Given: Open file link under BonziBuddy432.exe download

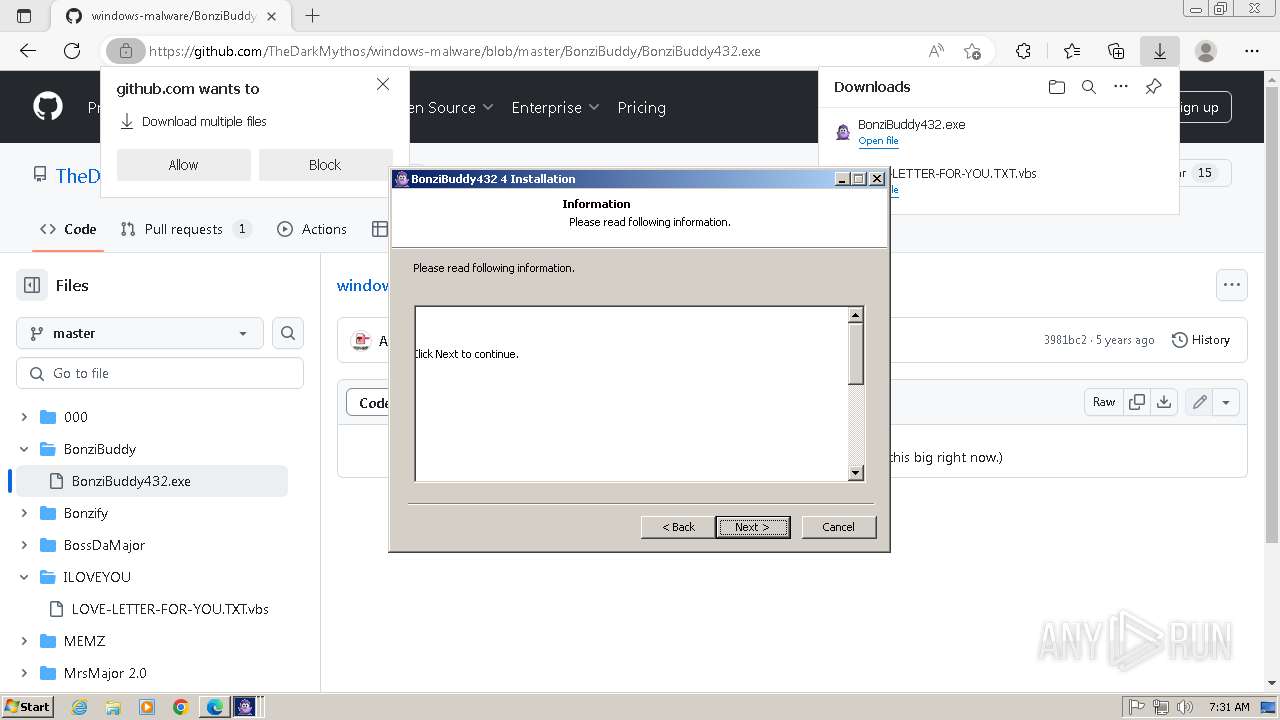Looking at the screenshot, I should pyautogui.click(x=878, y=141).
